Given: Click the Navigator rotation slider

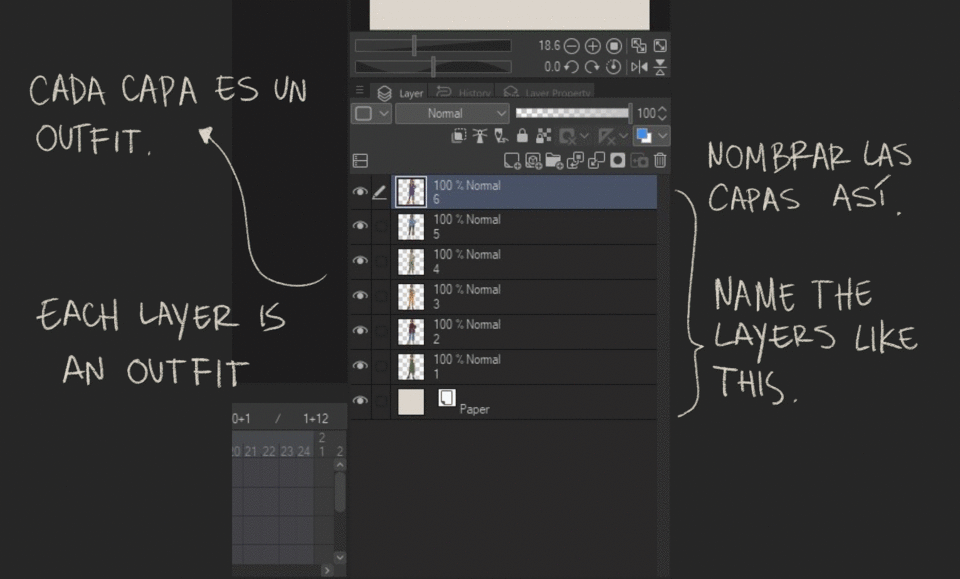Looking at the screenshot, I should pyautogui.click(x=433, y=67).
